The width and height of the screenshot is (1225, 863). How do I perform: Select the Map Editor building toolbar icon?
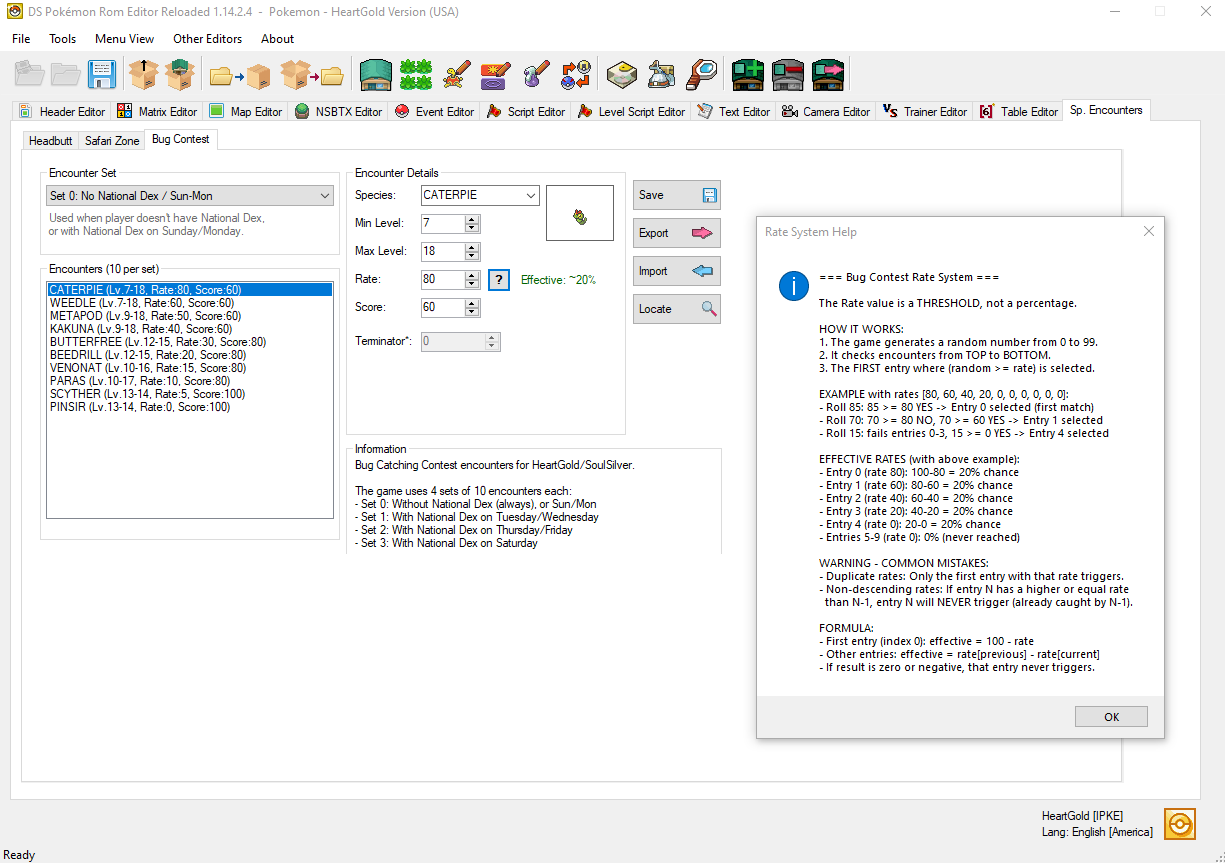tap(375, 74)
